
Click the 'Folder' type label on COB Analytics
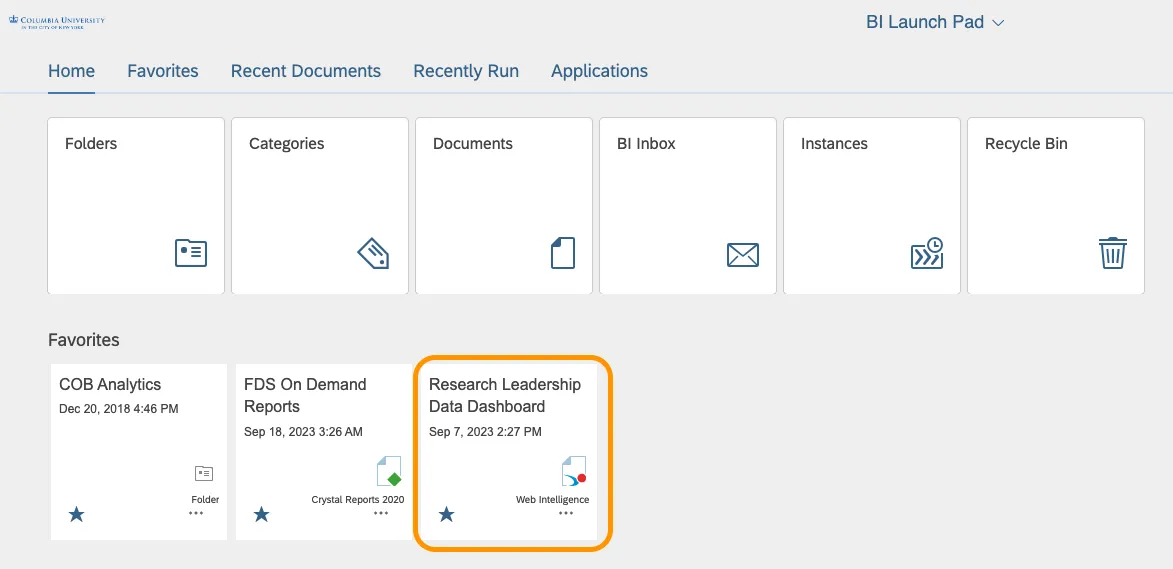205,499
